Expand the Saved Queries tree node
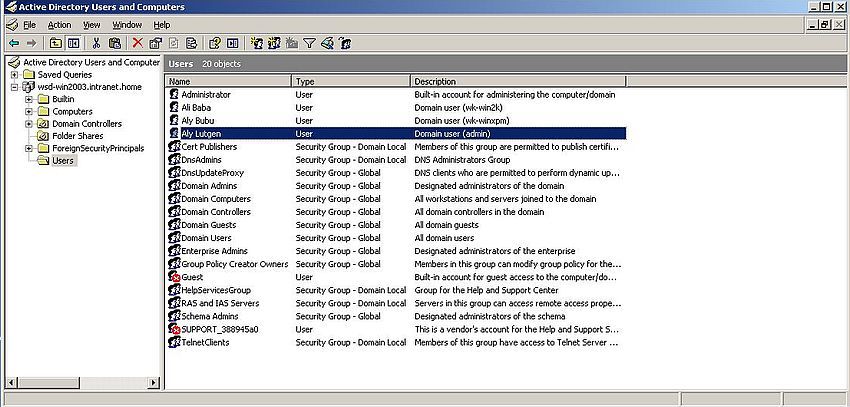Viewport: 850px width, 407px height. pos(14,74)
